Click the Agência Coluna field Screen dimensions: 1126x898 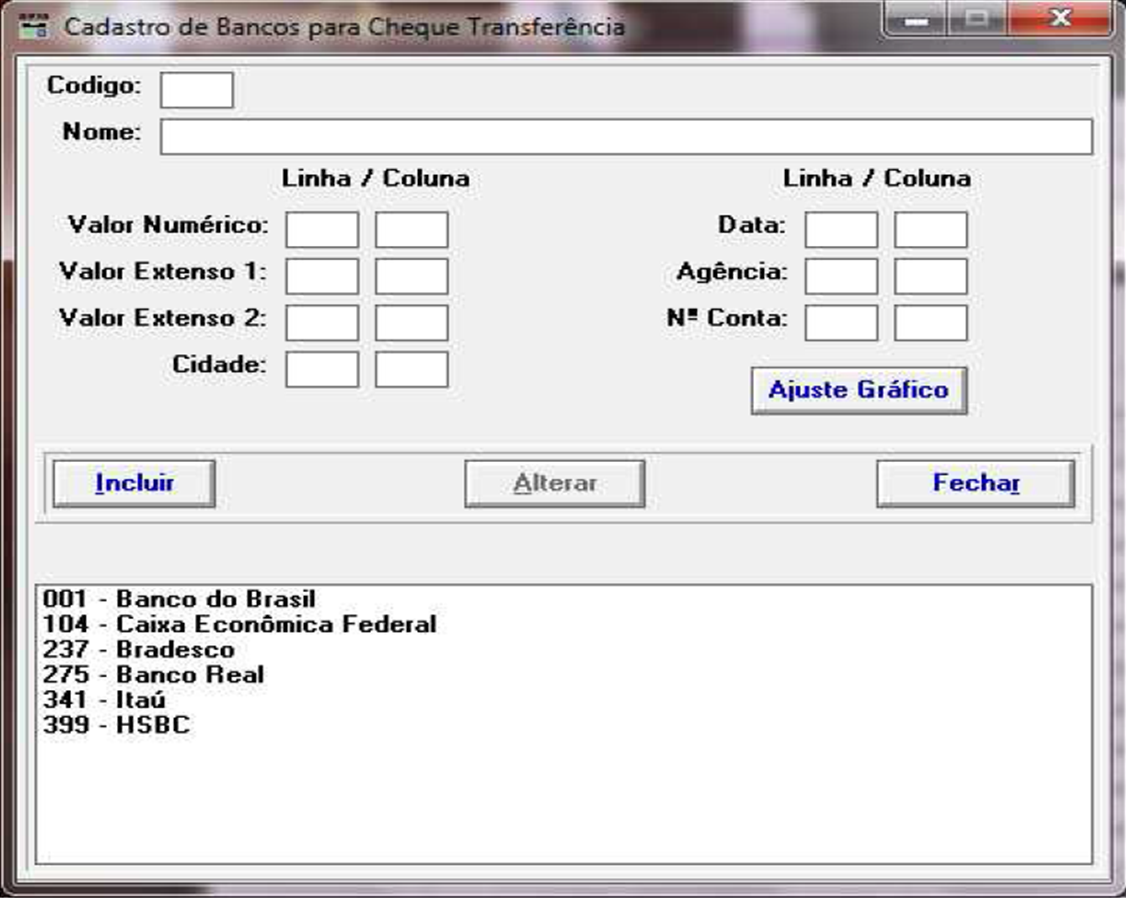931,276
